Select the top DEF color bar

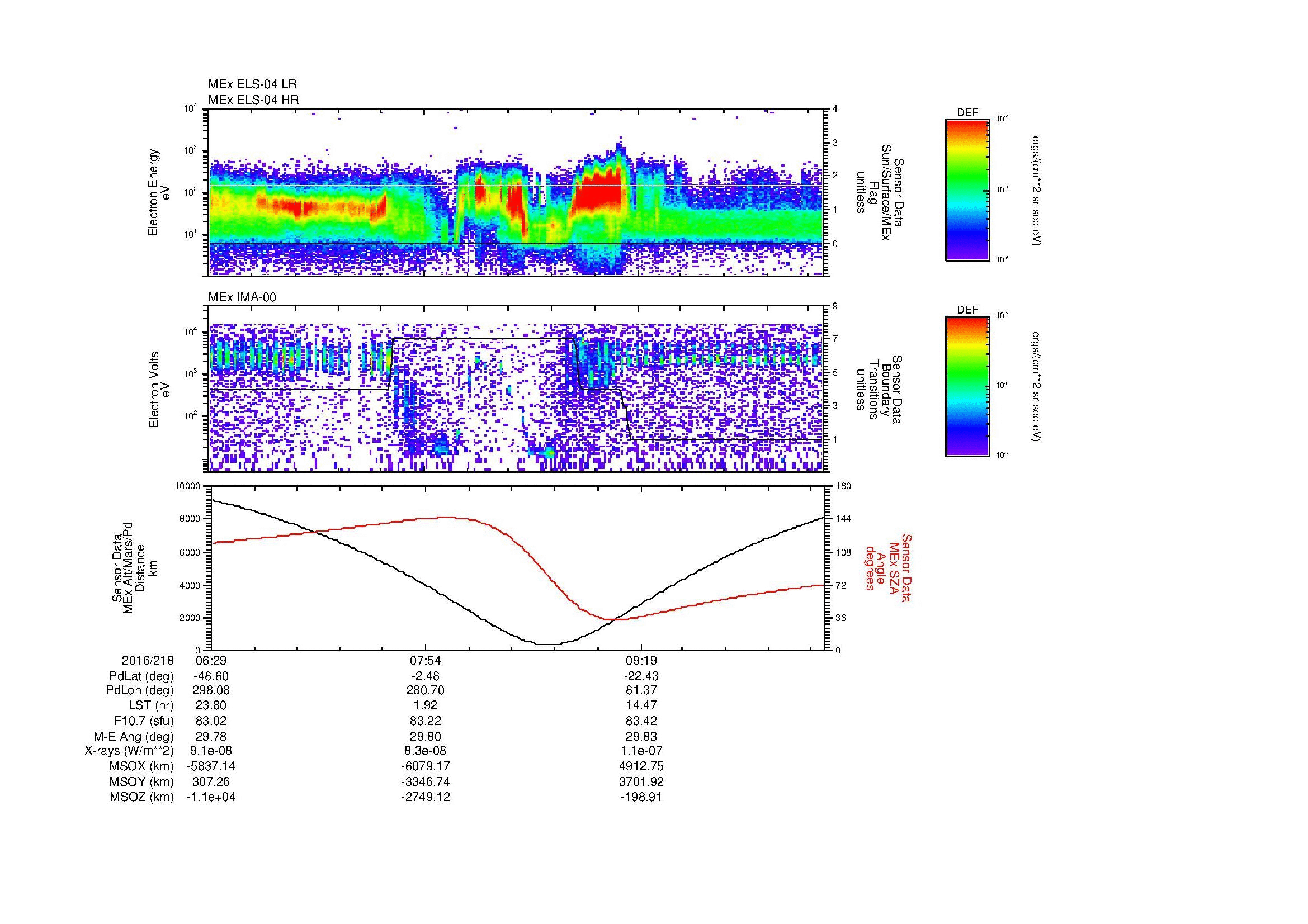pyautogui.click(x=967, y=189)
